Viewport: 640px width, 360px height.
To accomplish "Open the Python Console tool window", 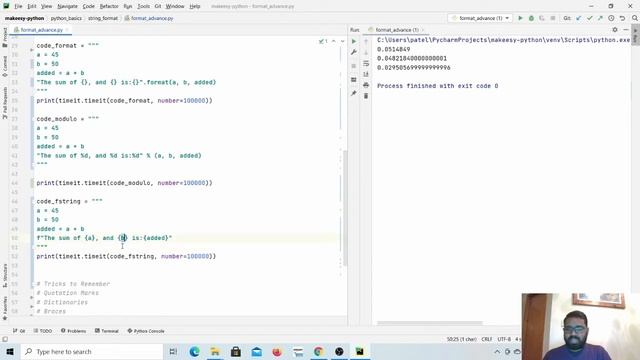I will 146,331.
